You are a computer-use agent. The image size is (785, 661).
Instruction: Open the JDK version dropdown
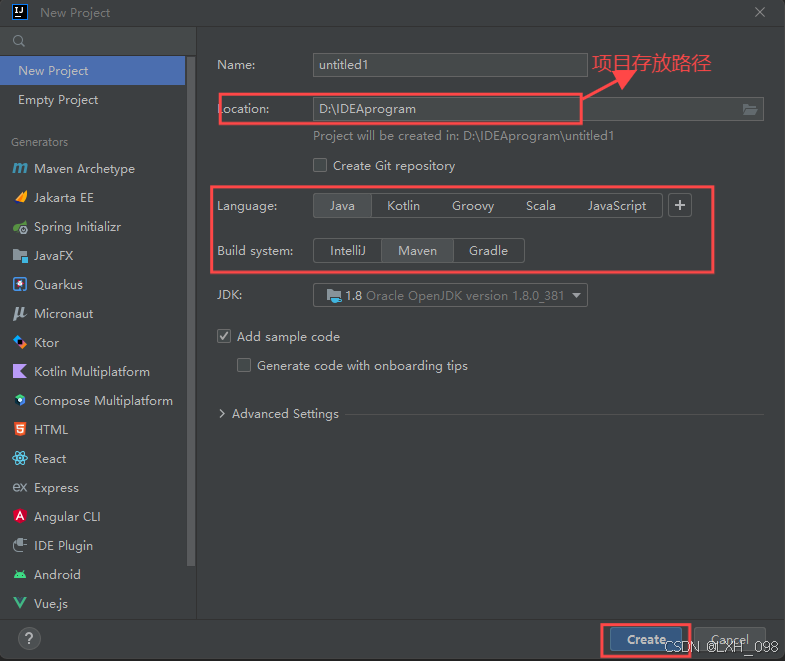(x=450, y=295)
